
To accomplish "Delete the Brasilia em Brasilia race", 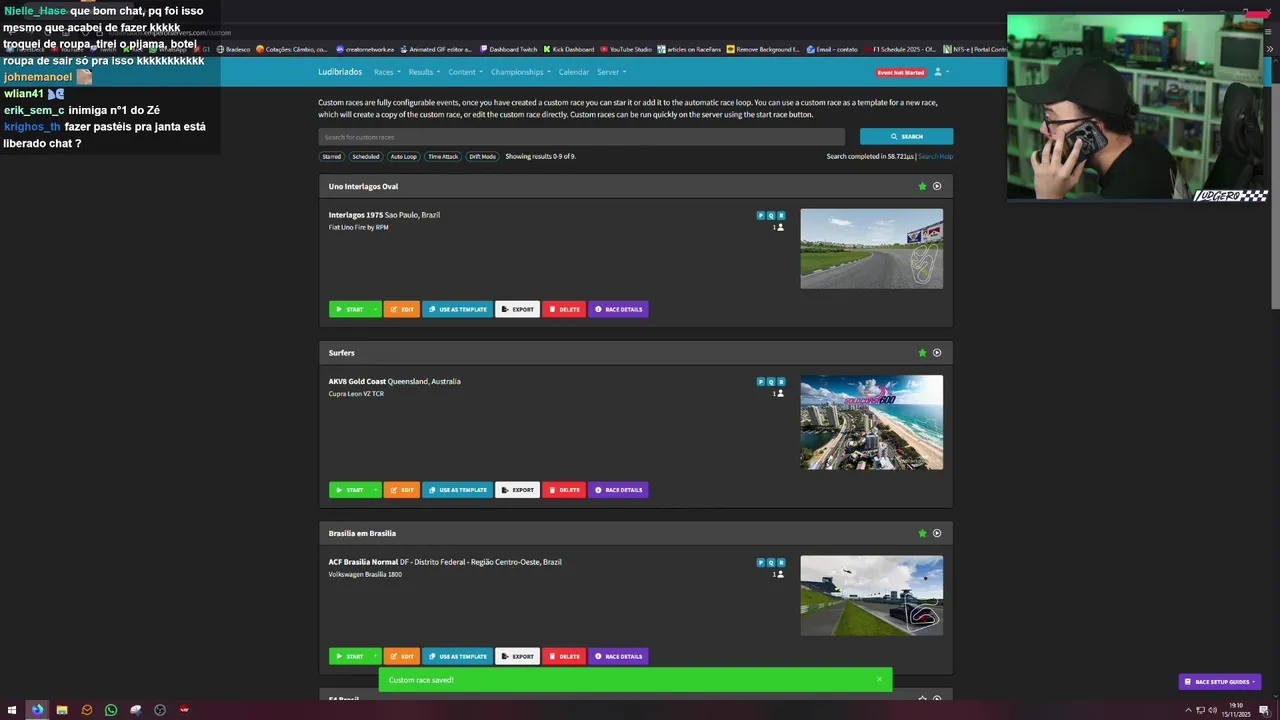I will [564, 657].
